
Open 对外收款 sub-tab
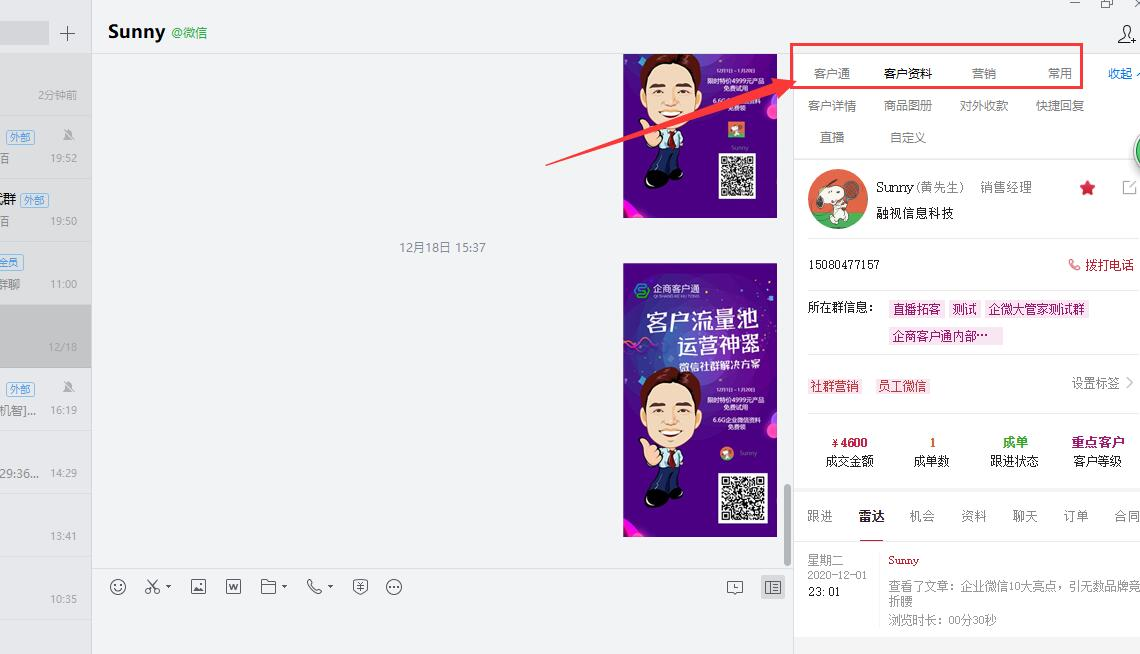click(x=984, y=105)
